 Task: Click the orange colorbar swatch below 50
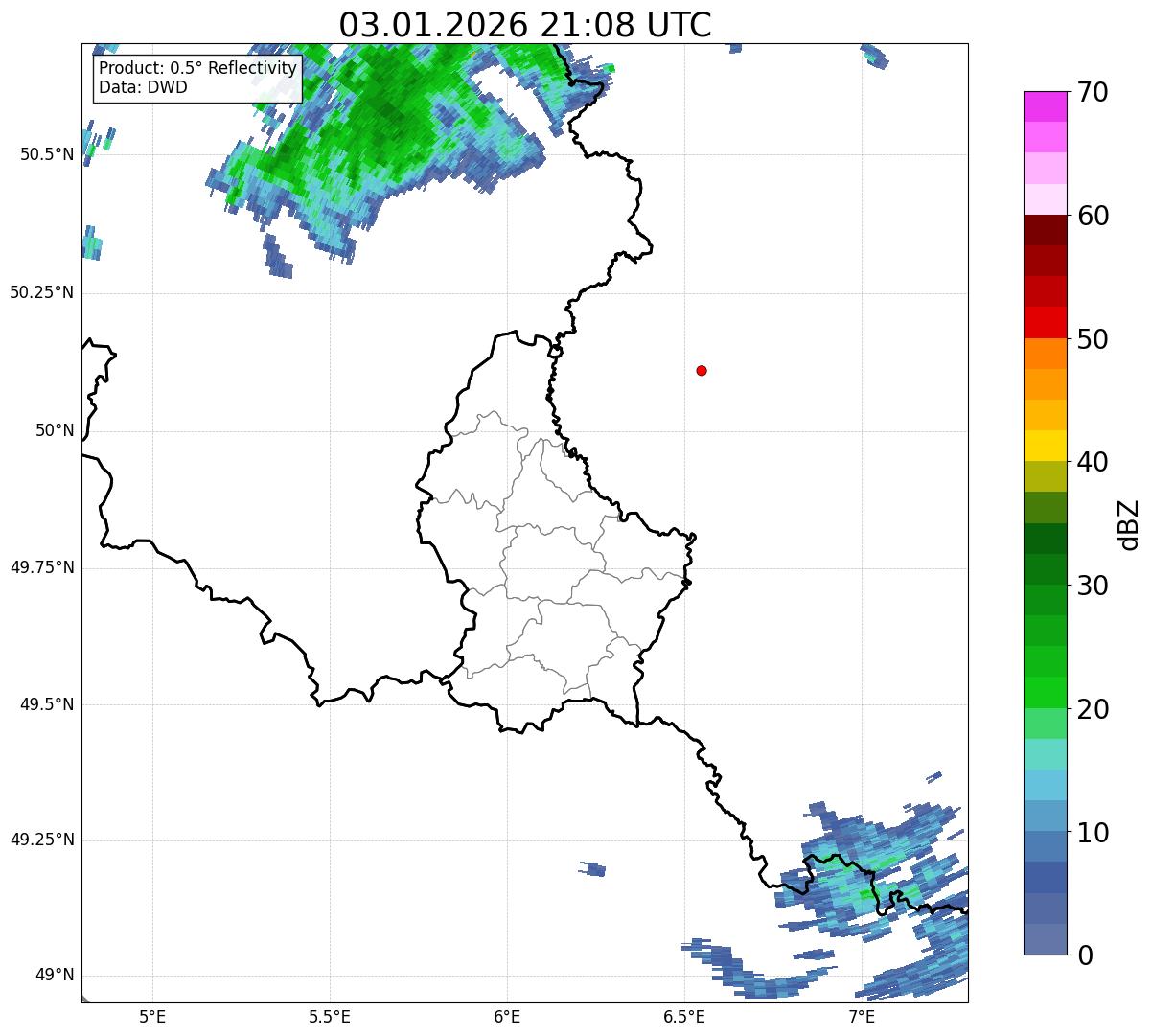click(1046, 354)
